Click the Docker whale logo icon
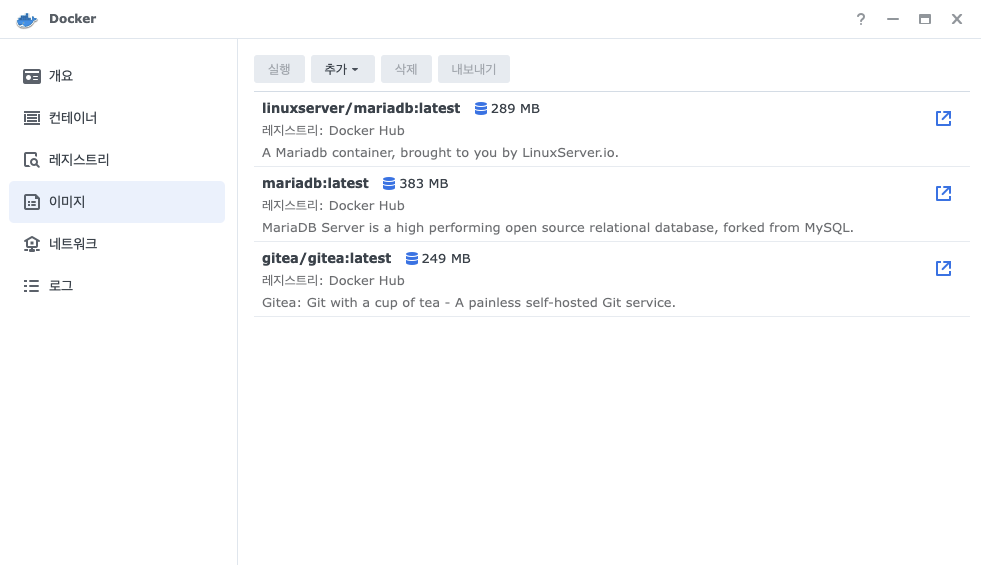 [x=27, y=19]
